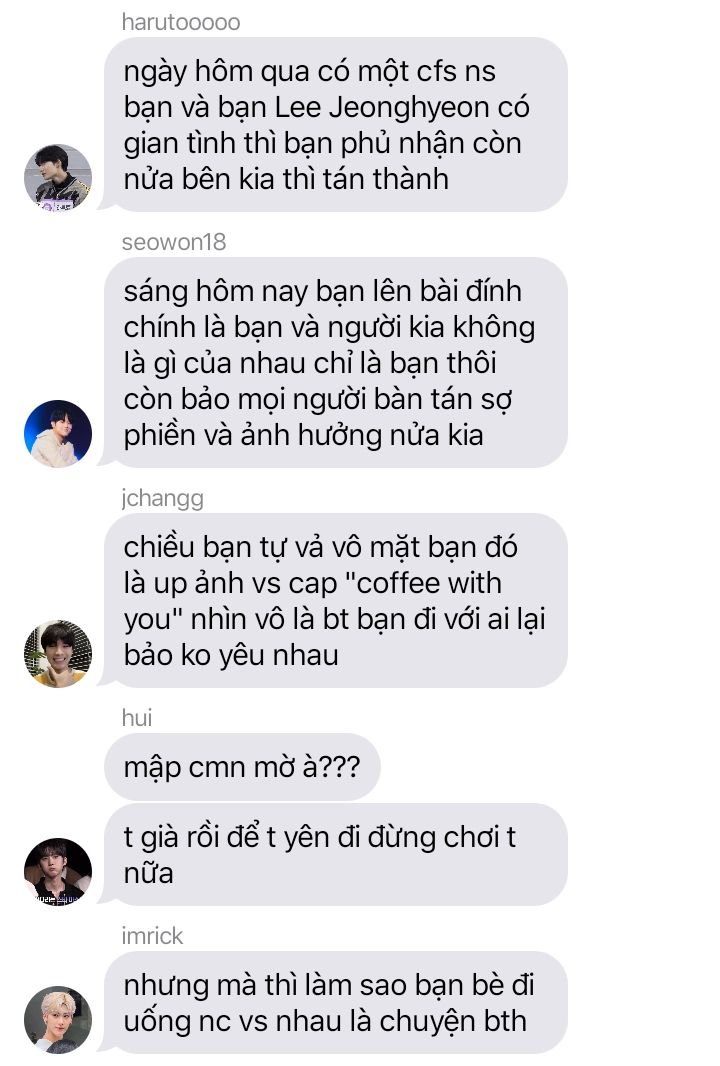Select the bubble 'mập cmn mờ à???'
The width and height of the screenshot is (720, 1066).
[242, 767]
